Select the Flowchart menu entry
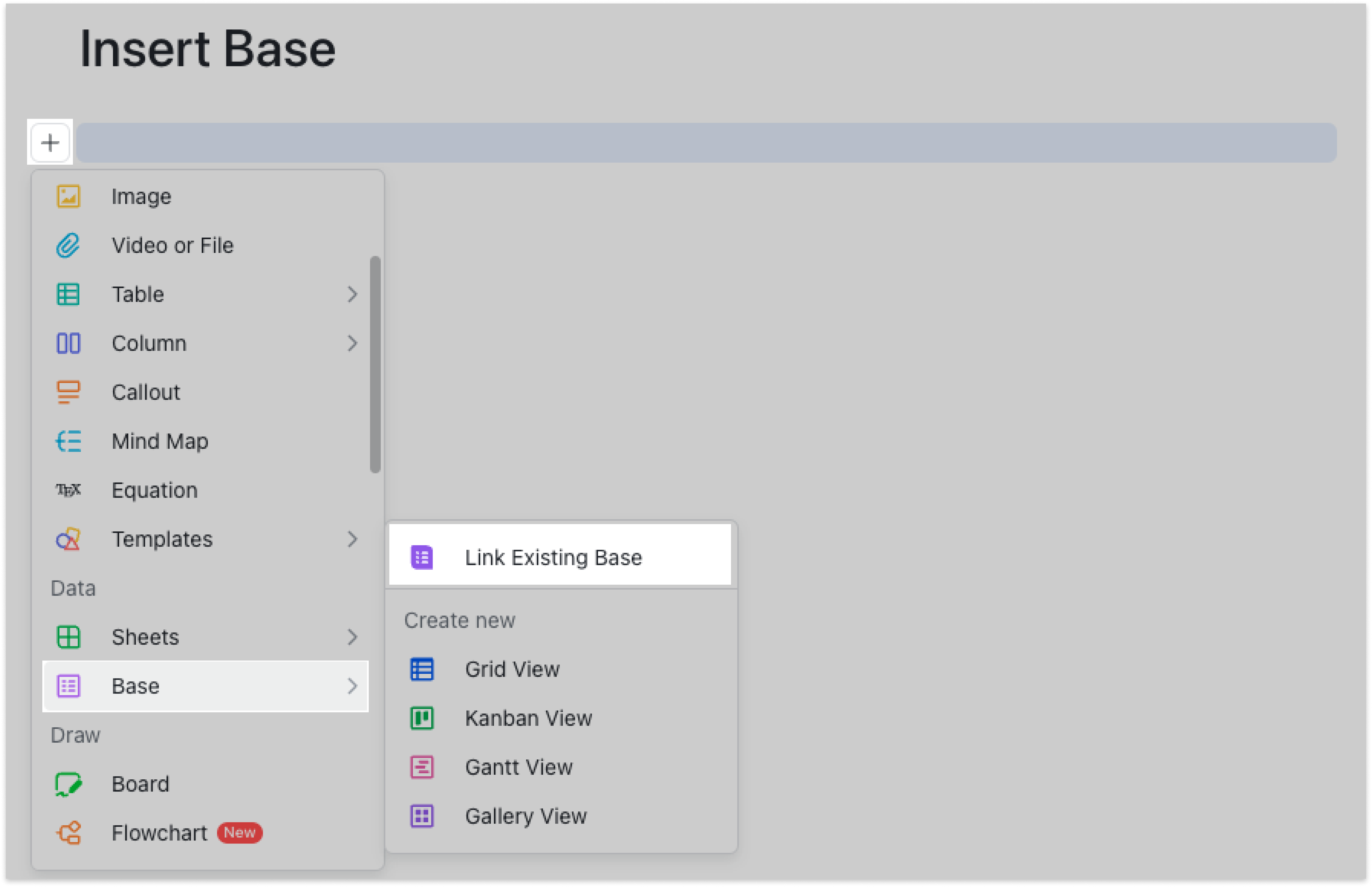This screenshot has width=1372, height=887. coord(206,833)
